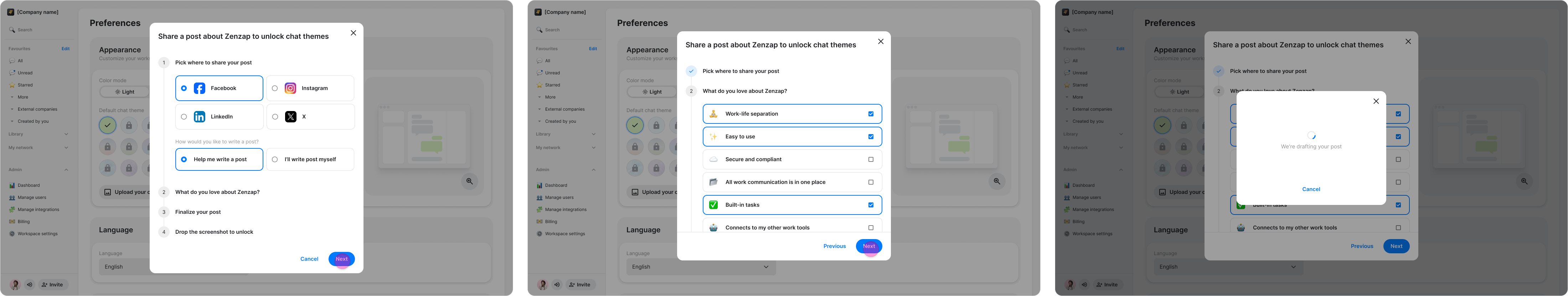Expand step 4 "Drop the screenshot to unlock"
The width and height of the screenshot is (1568, 296).
pyautogui.click(x=214, y=232)
